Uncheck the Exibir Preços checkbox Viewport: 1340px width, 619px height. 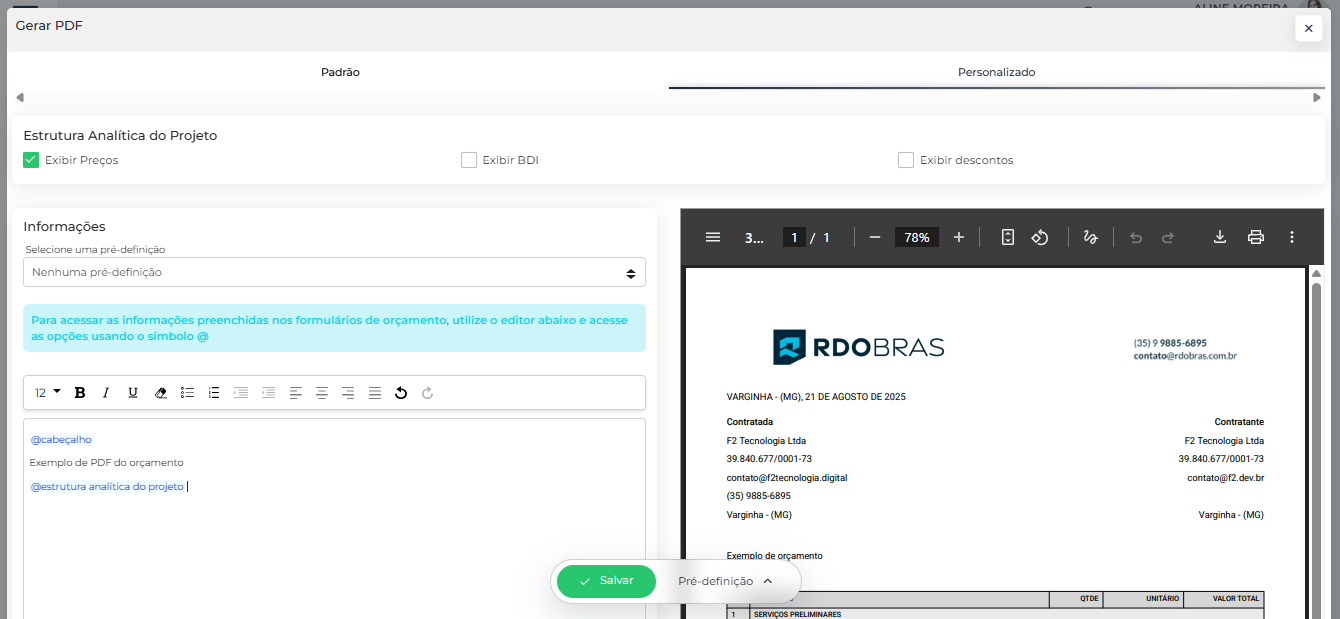(31, 160)
